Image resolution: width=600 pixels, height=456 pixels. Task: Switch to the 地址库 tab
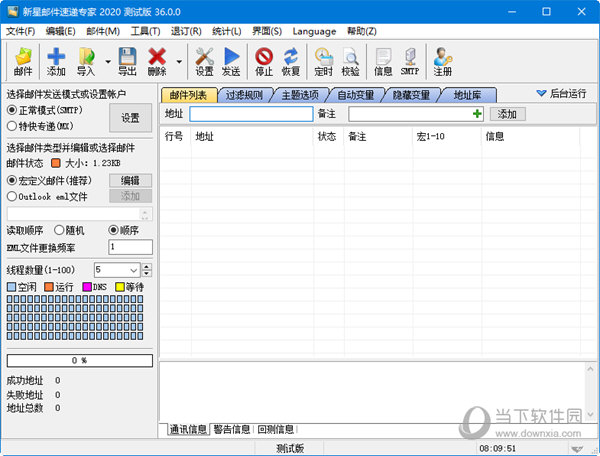[x=467, y=95]
